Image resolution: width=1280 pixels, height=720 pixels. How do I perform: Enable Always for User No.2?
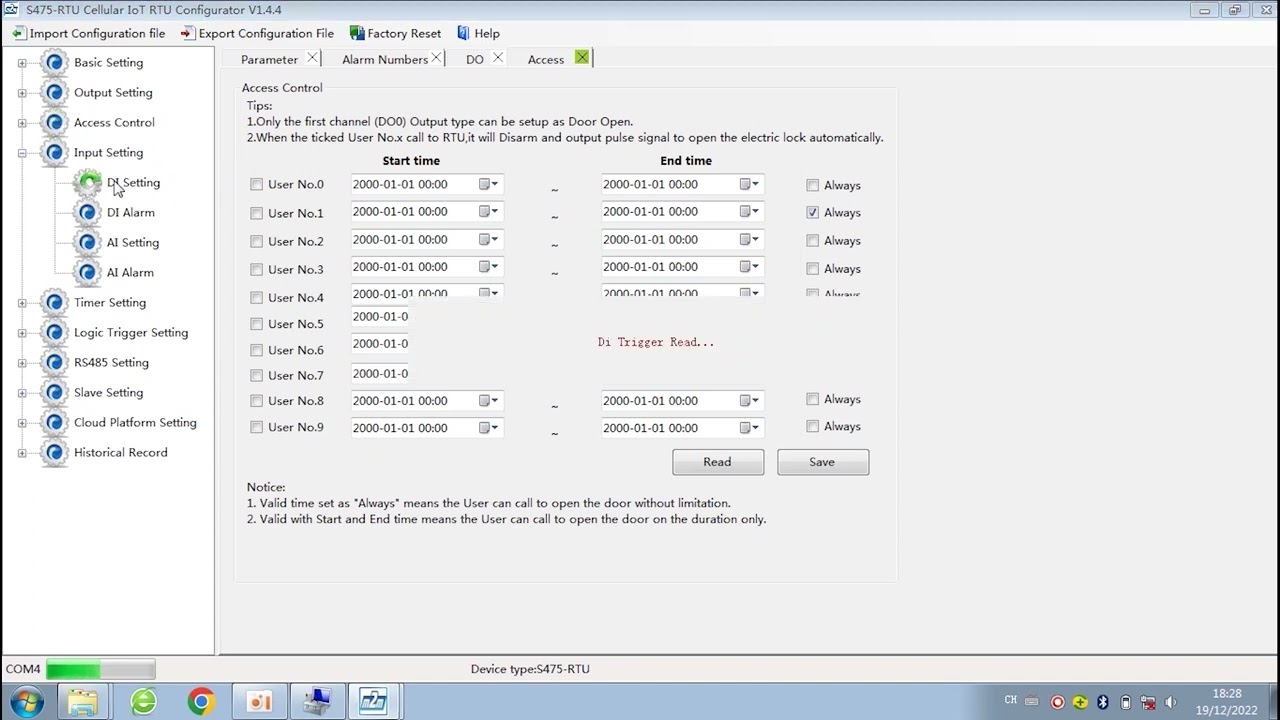click(x=813, y=240)
